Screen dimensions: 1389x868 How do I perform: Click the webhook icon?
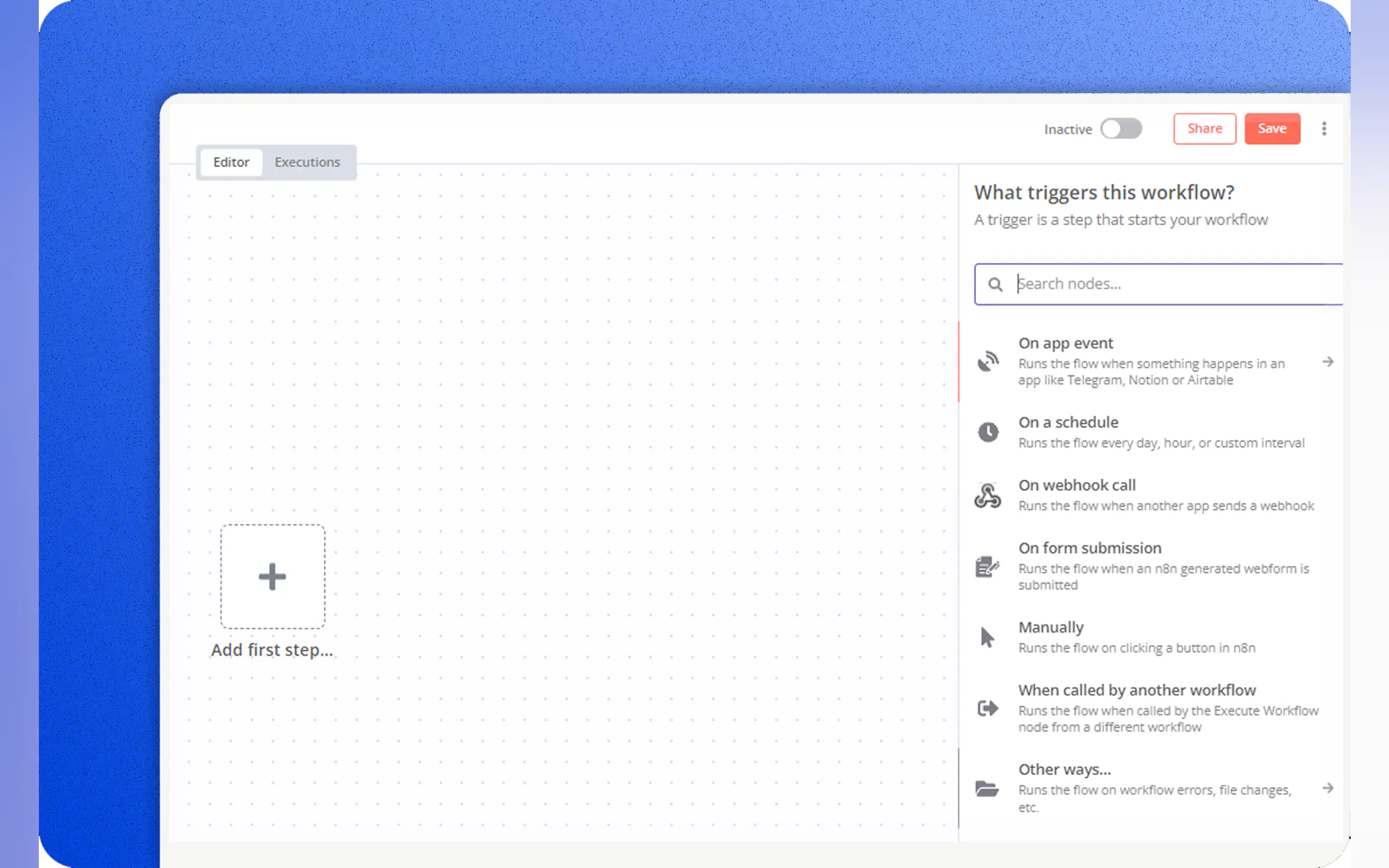(x=988, y=495)
